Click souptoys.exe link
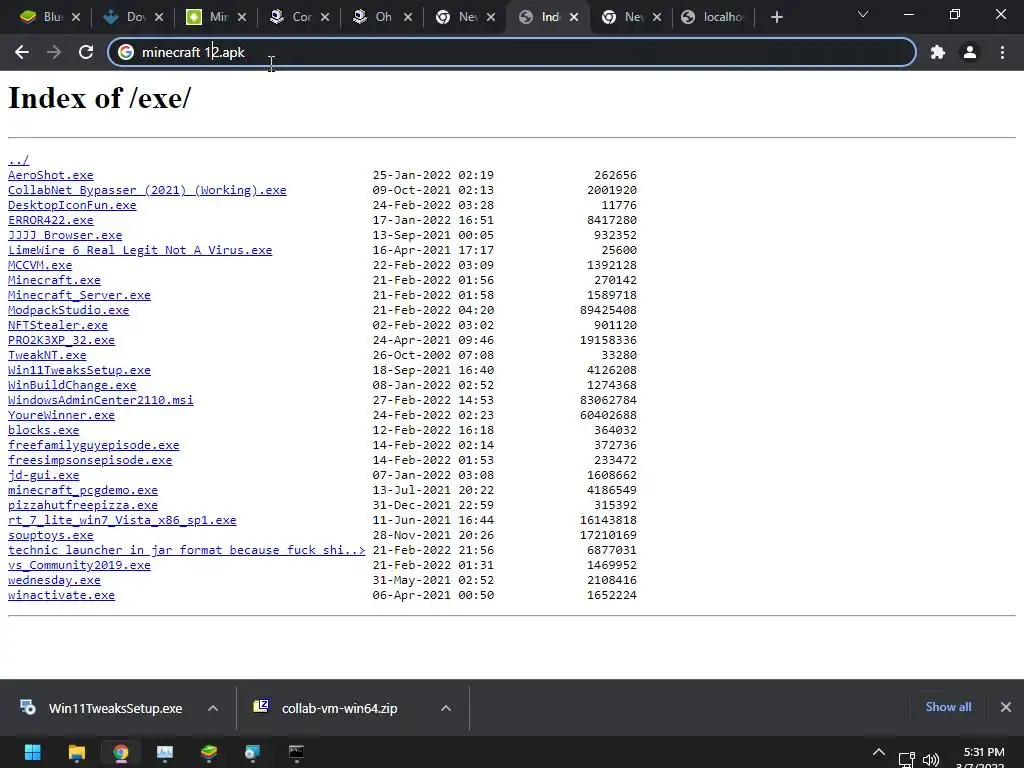The width and height of the screenshot is (1024, 768). (x=50, y=536)
